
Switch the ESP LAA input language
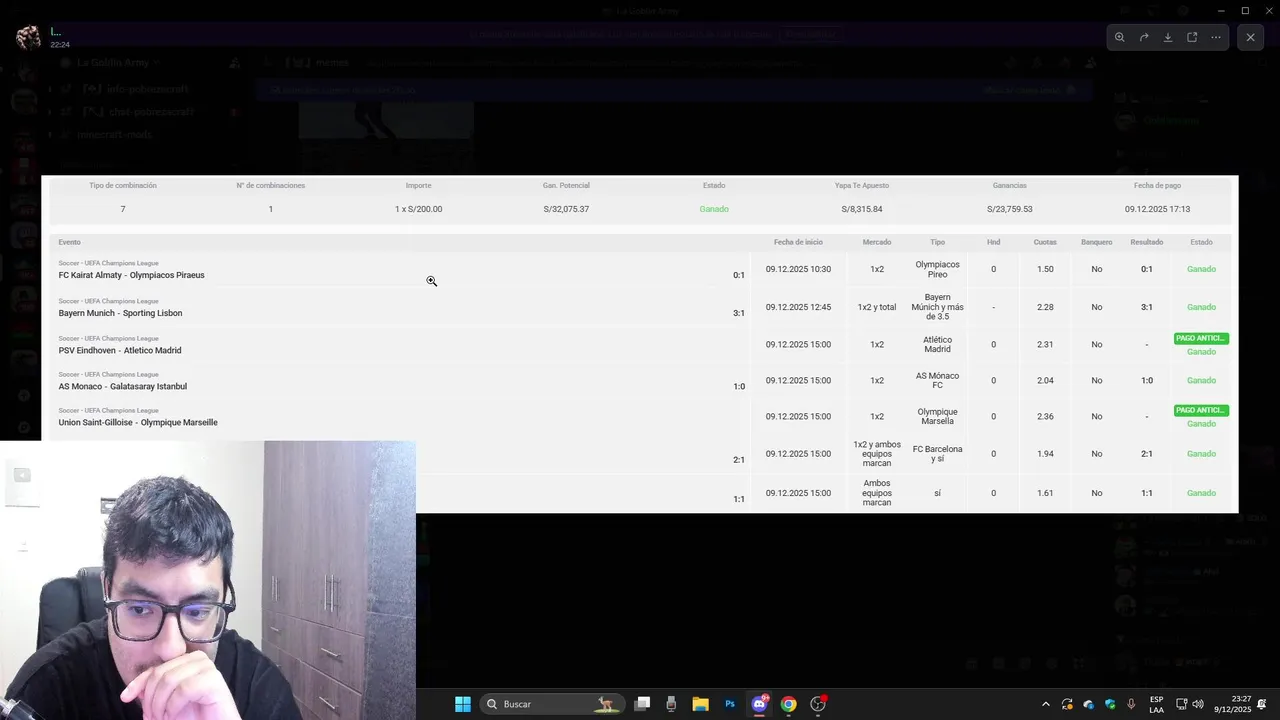pyautogui.click(x=1157, y=704)
